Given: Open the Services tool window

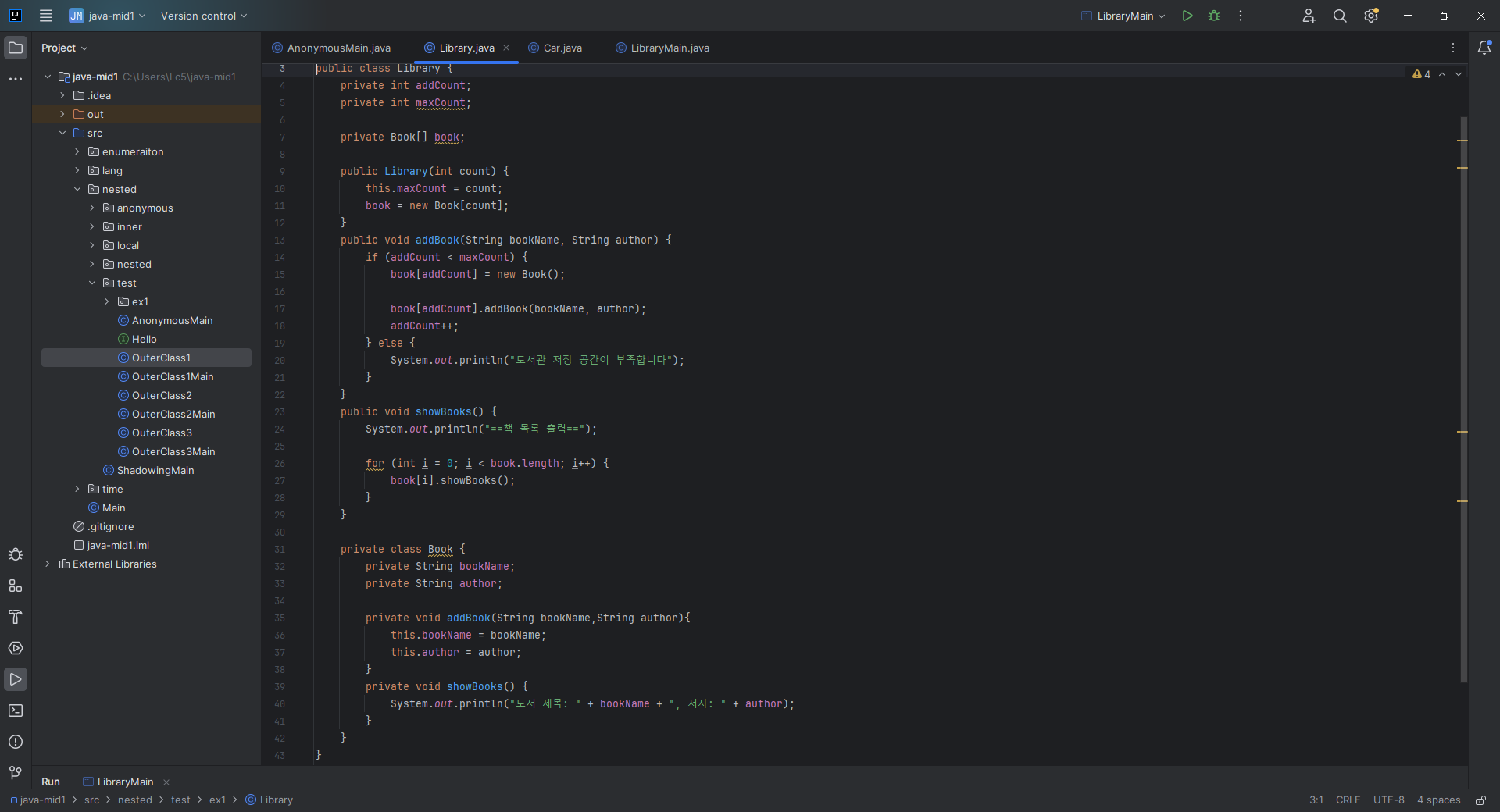Looking at the screenshot, I should point(16,648).
